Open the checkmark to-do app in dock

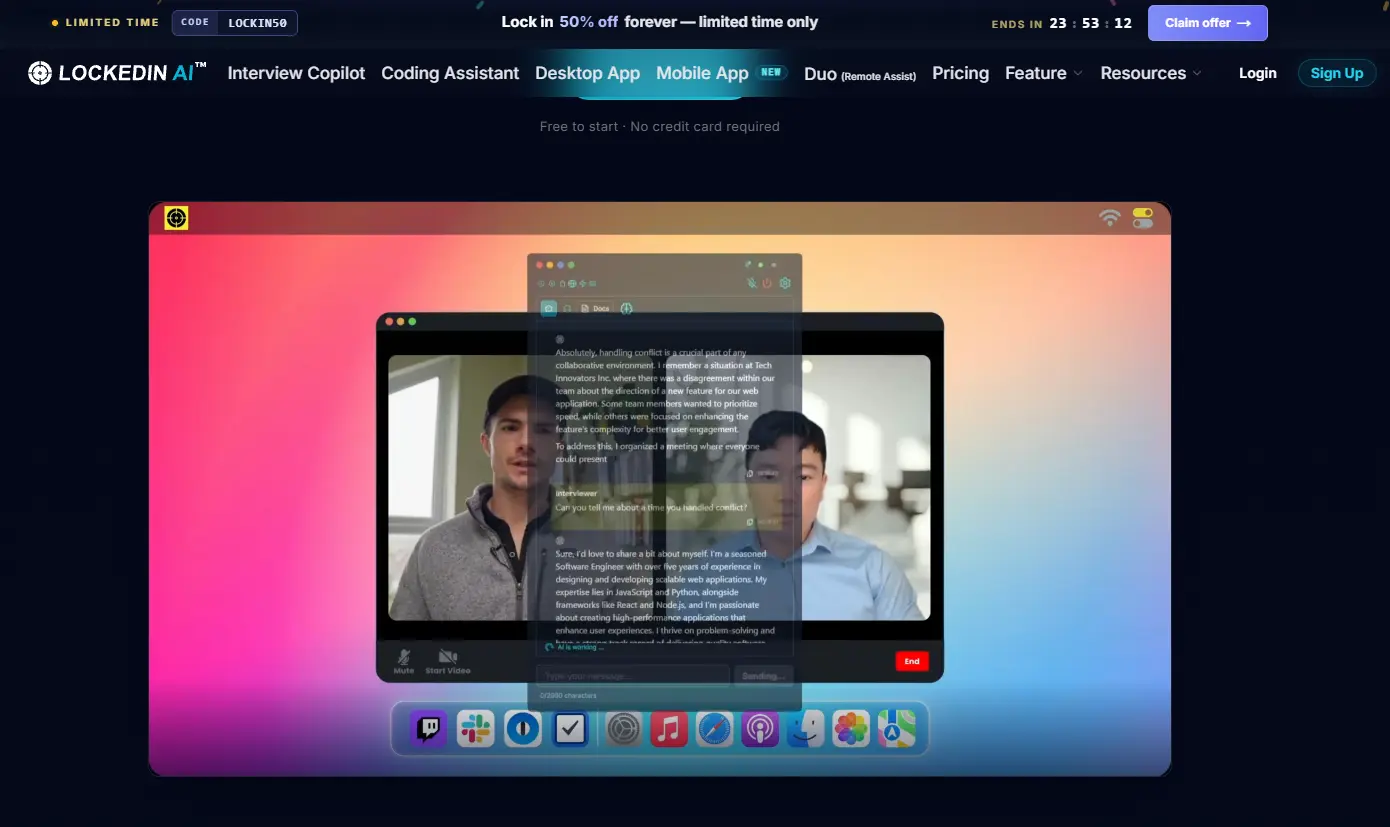pyautogui.click(x=570, y=729)
